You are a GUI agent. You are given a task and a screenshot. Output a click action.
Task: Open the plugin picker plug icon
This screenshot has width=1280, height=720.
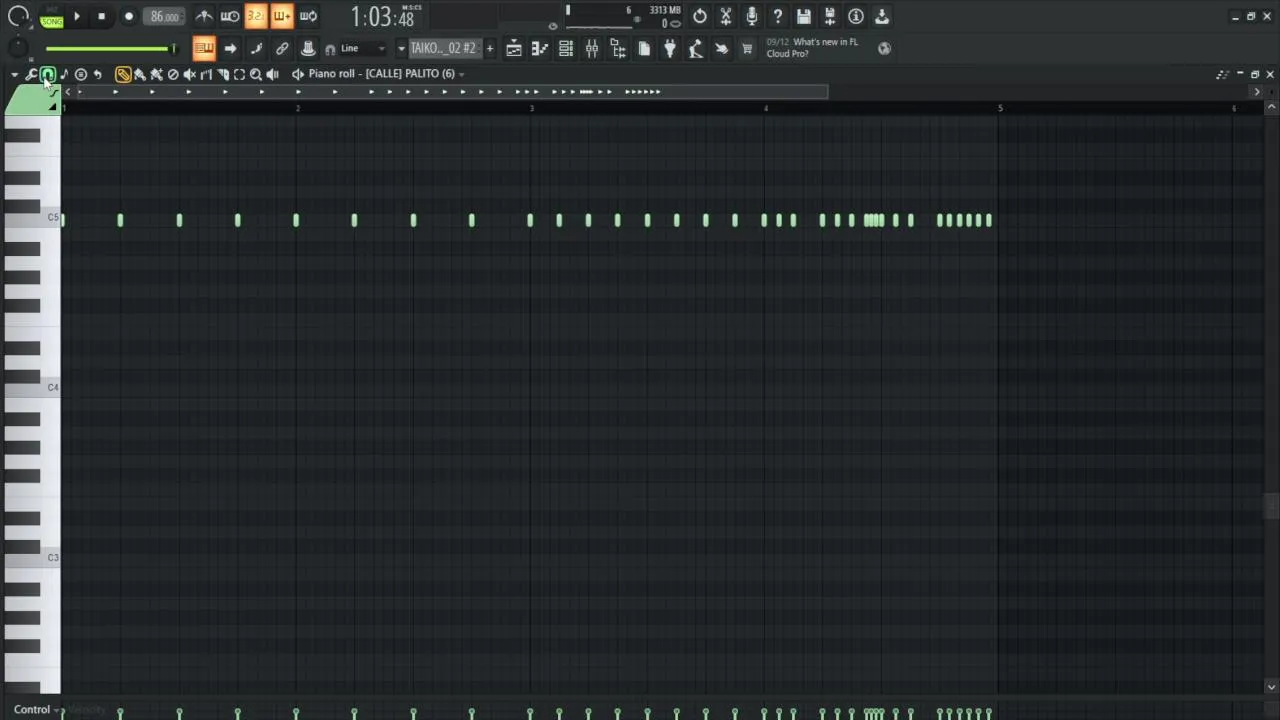click(670, 48)
